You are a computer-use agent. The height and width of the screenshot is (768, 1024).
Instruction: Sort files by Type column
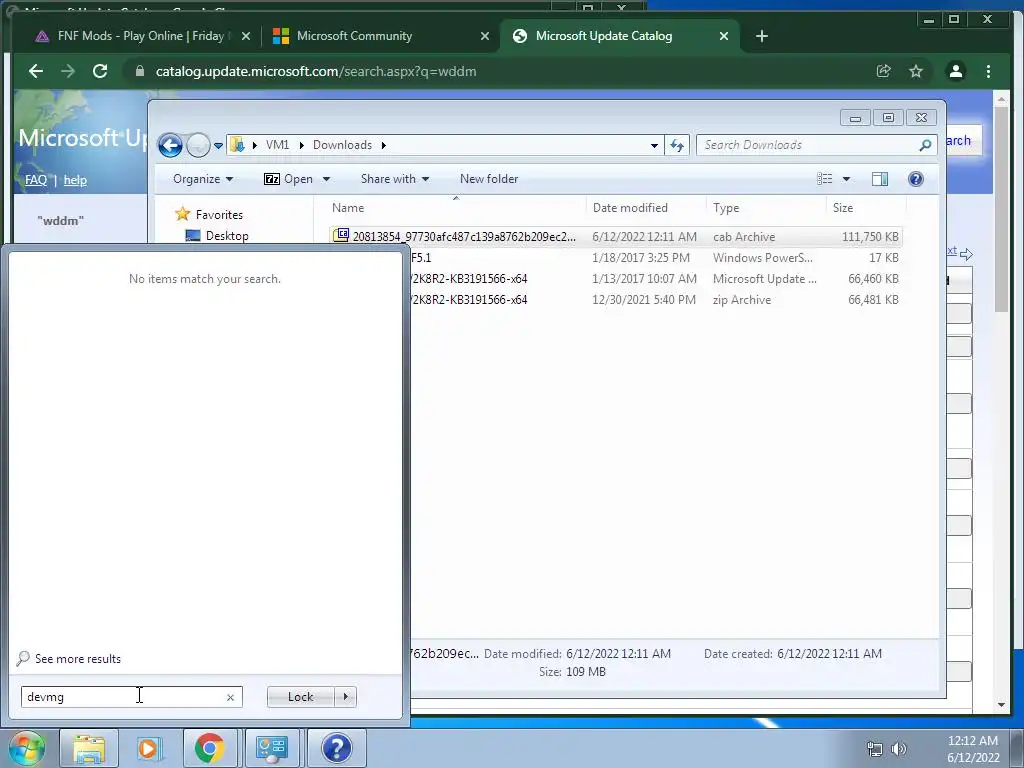pyautogui.click(x=766, y=208)
